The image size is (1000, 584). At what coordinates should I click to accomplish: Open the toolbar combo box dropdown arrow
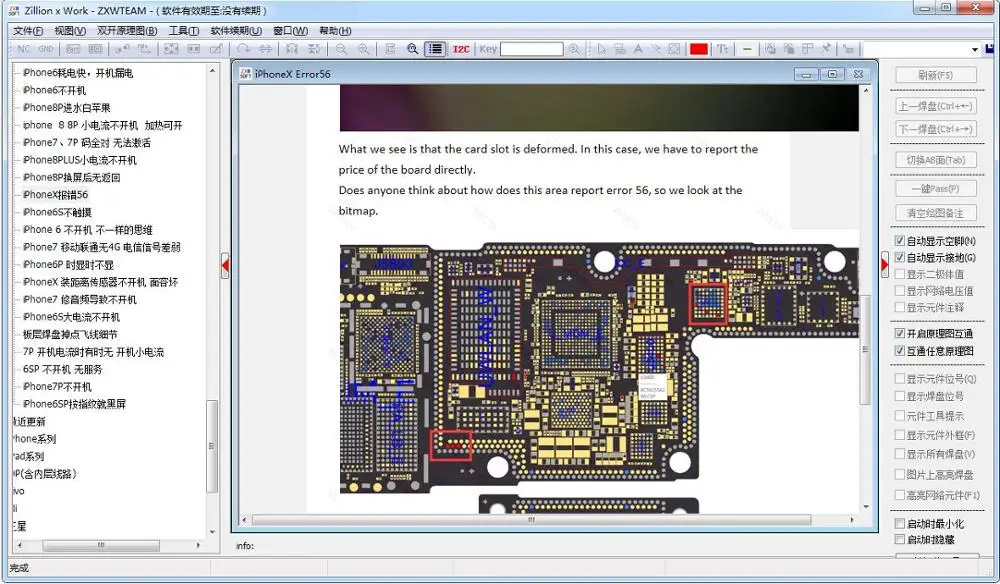click(974, 50)
